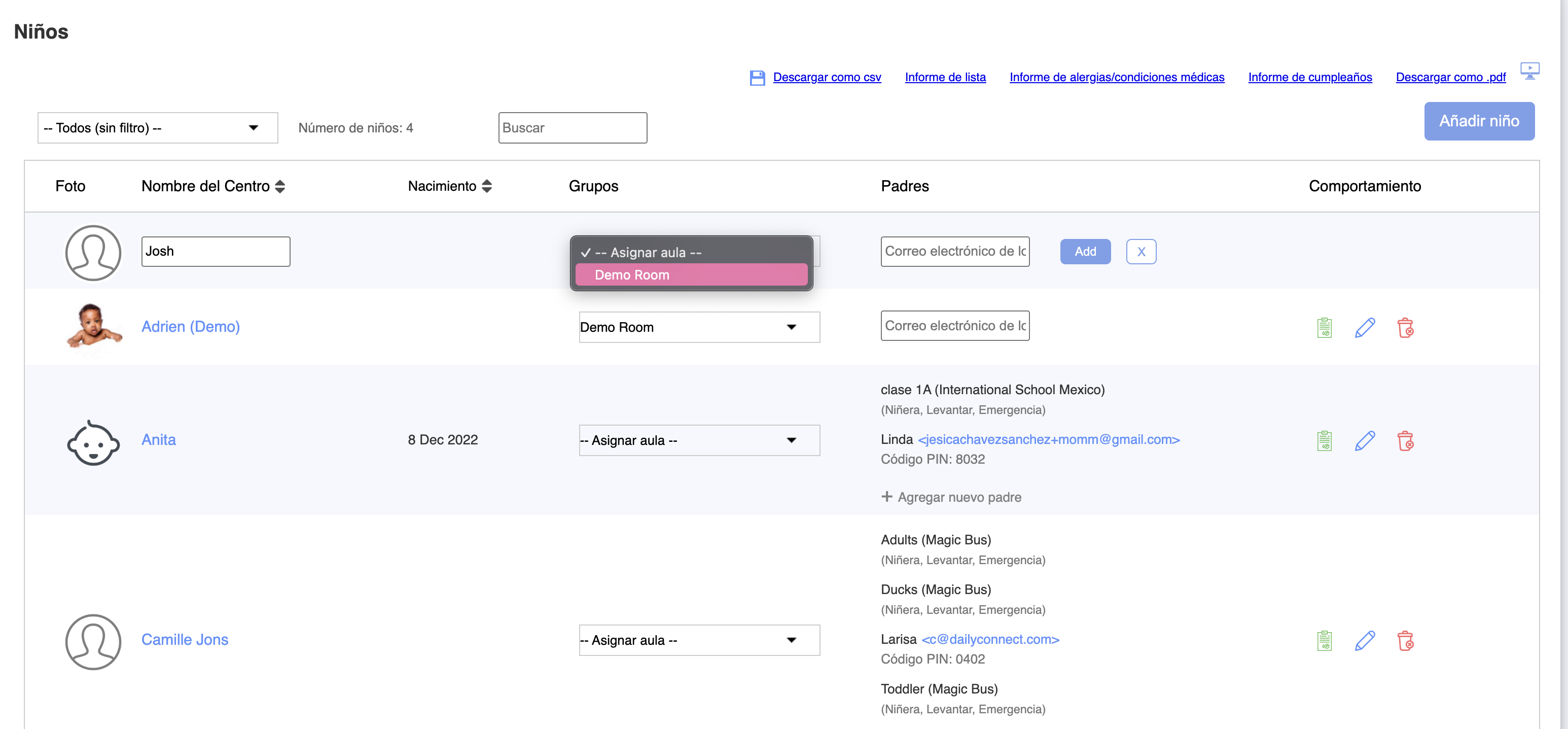The image size is (1568, 729).
Task: Sort by Nombre del Centro arrows
Action: 280,186
